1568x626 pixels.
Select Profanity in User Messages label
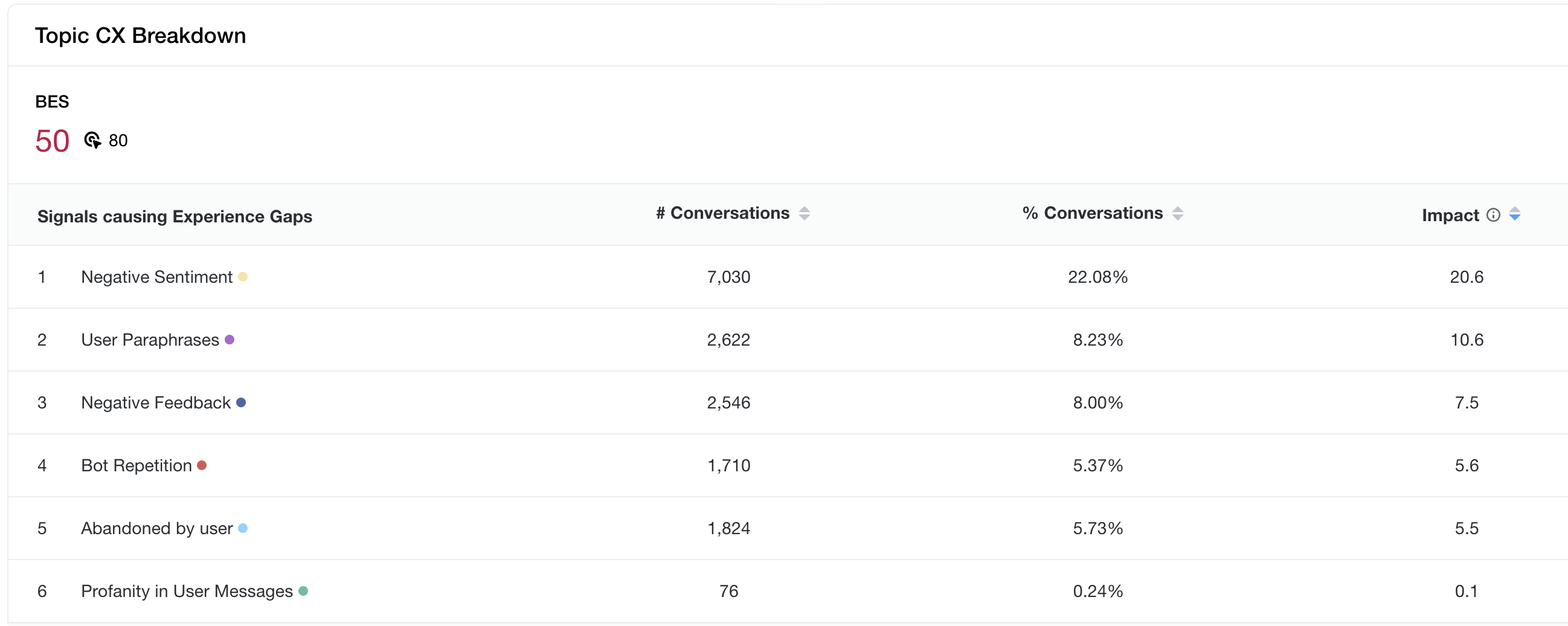click(187, 591)
